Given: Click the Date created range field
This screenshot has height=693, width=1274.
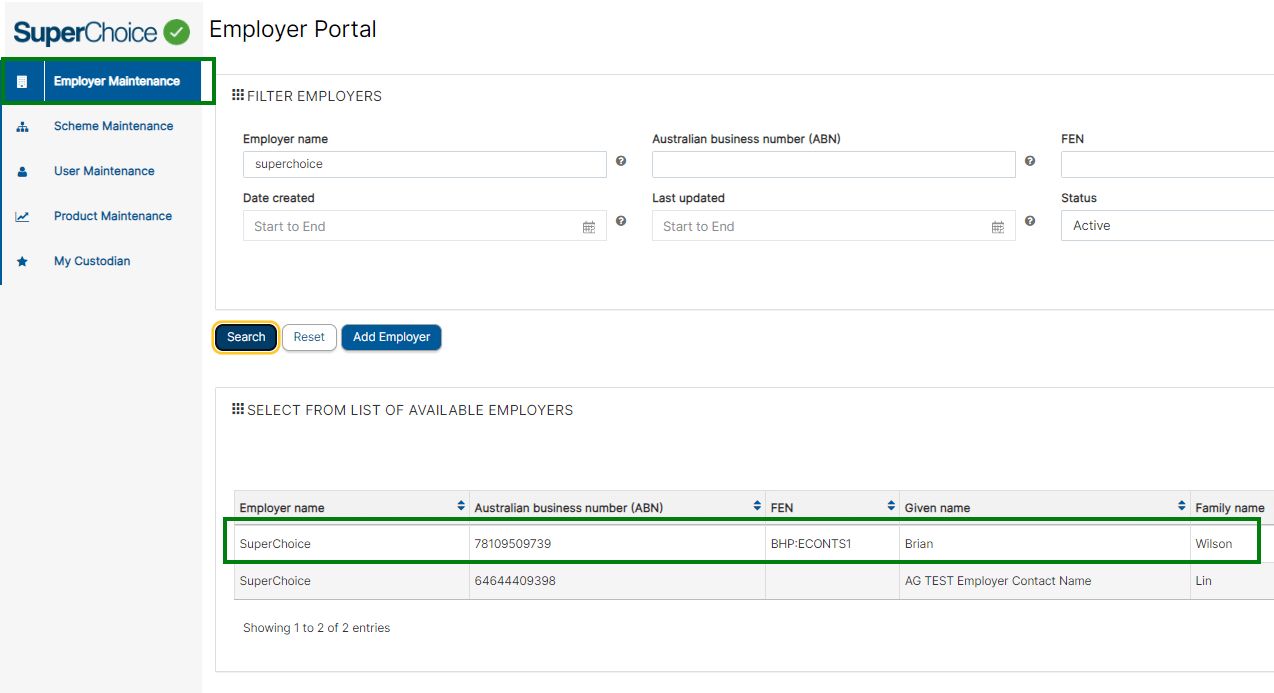Looking at the screenshot, I should [425, 226].
